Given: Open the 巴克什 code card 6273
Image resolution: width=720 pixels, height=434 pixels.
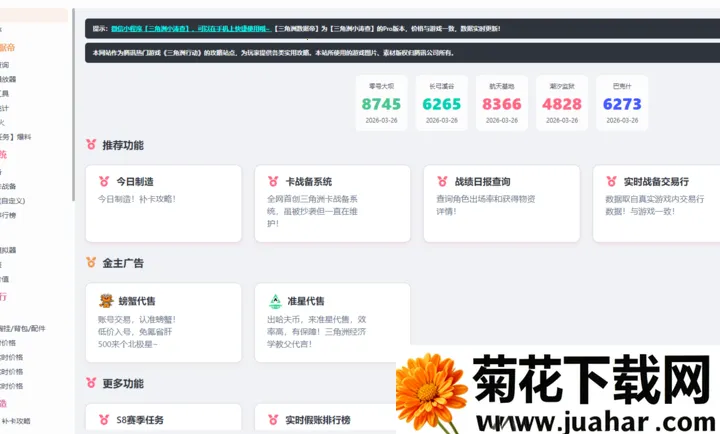Looking at the screenshot, I should (x=622, y=103).
